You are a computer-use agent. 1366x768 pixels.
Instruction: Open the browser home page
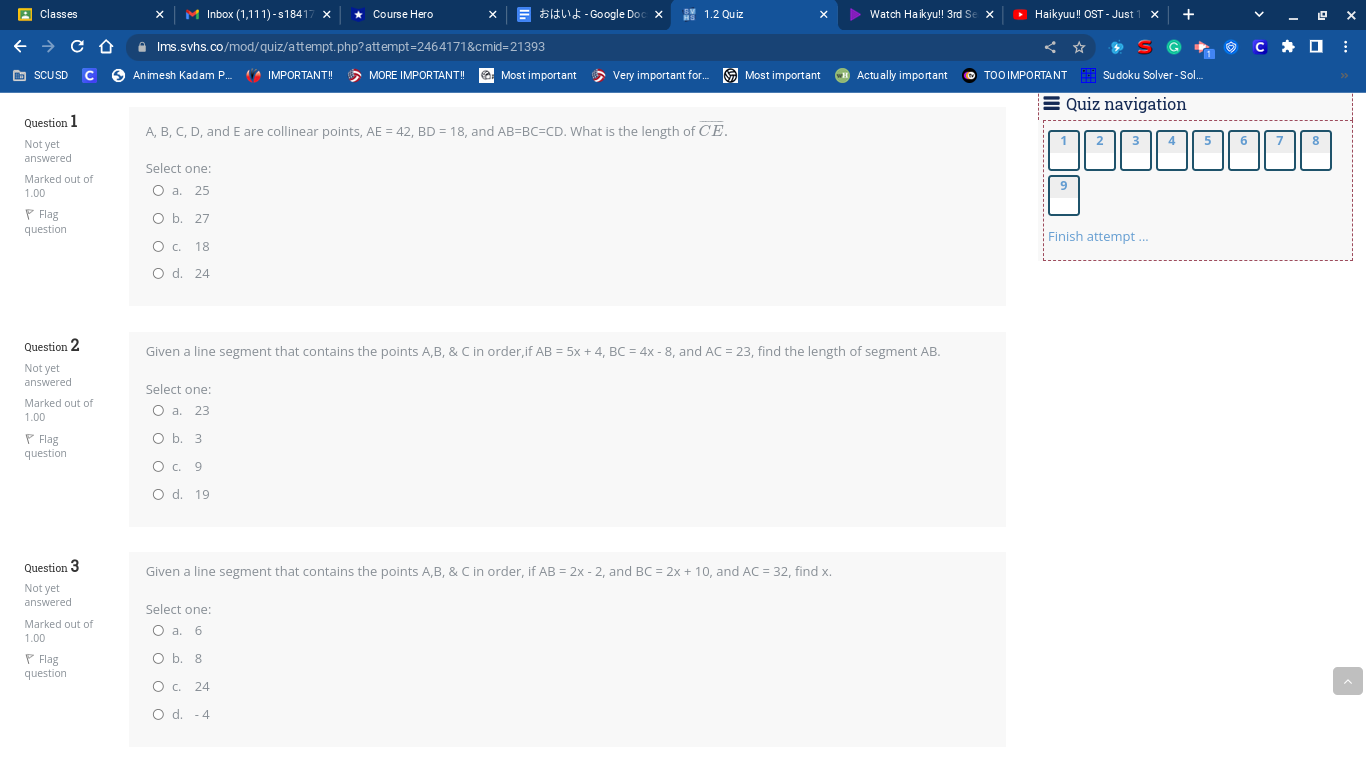tap(106, 47)
